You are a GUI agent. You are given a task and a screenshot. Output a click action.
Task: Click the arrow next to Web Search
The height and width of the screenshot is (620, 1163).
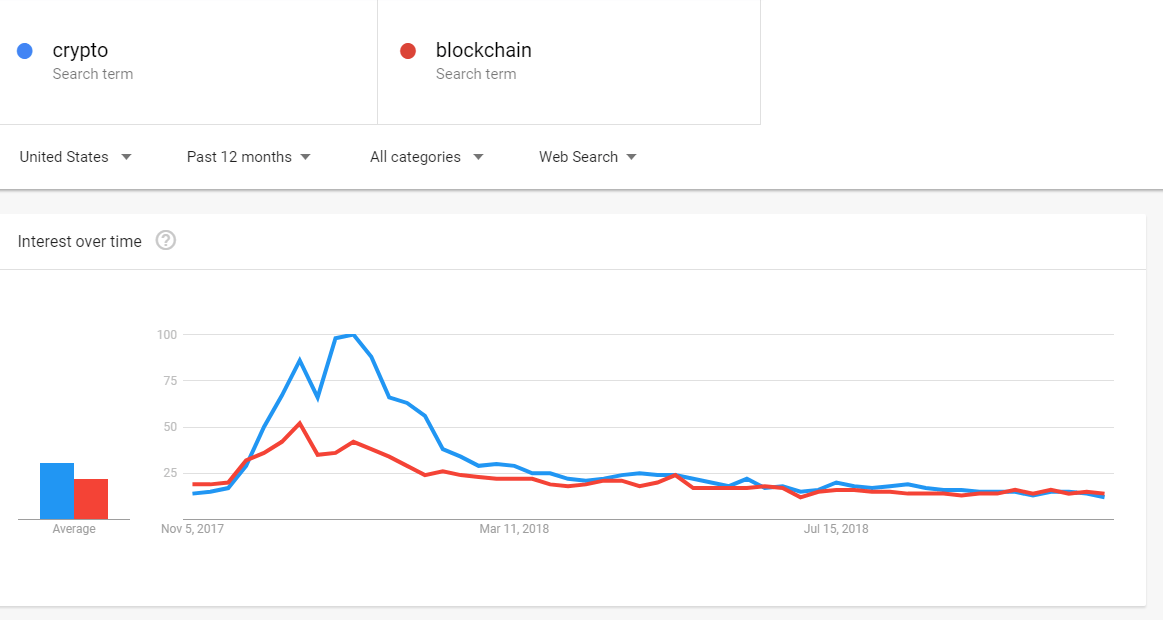(632, 157)
